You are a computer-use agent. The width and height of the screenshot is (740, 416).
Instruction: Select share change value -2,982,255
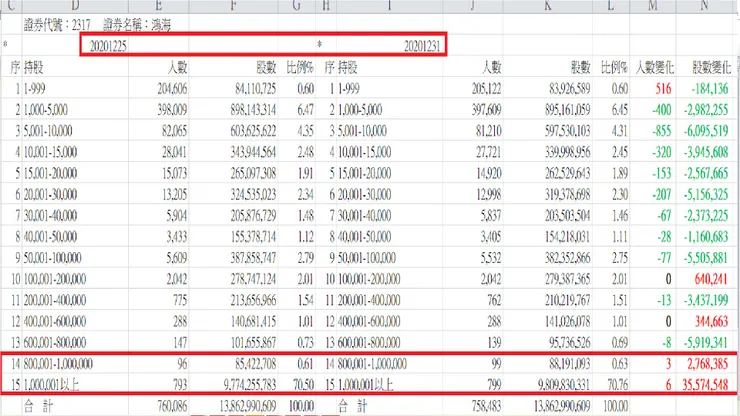tap(706, 110)
